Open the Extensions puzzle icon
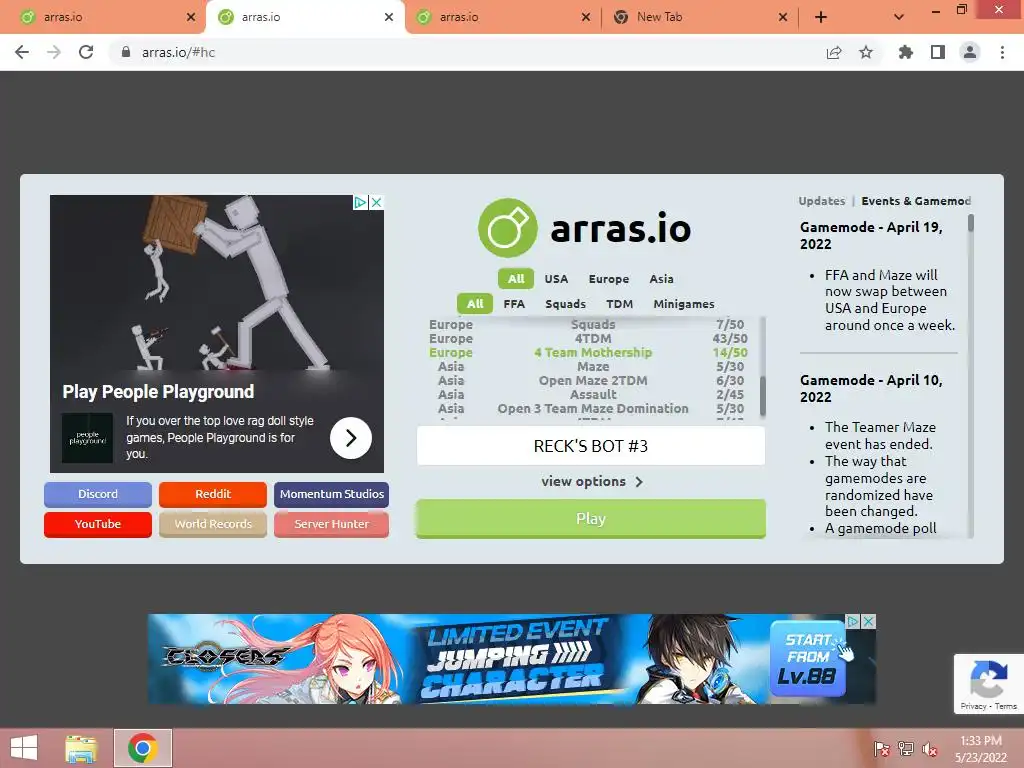 coord(905,52)
